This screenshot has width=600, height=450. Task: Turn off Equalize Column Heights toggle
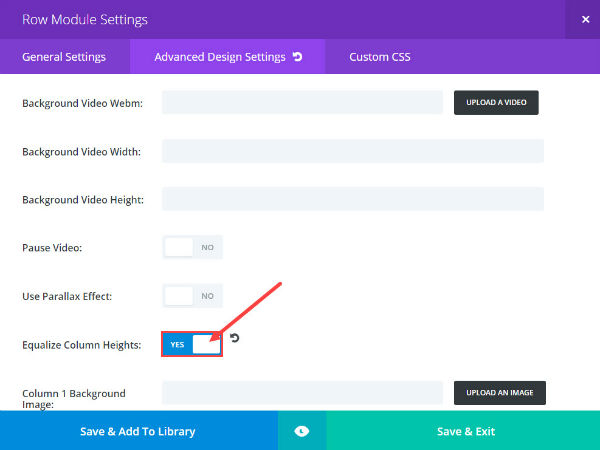(x=192, y=344)
